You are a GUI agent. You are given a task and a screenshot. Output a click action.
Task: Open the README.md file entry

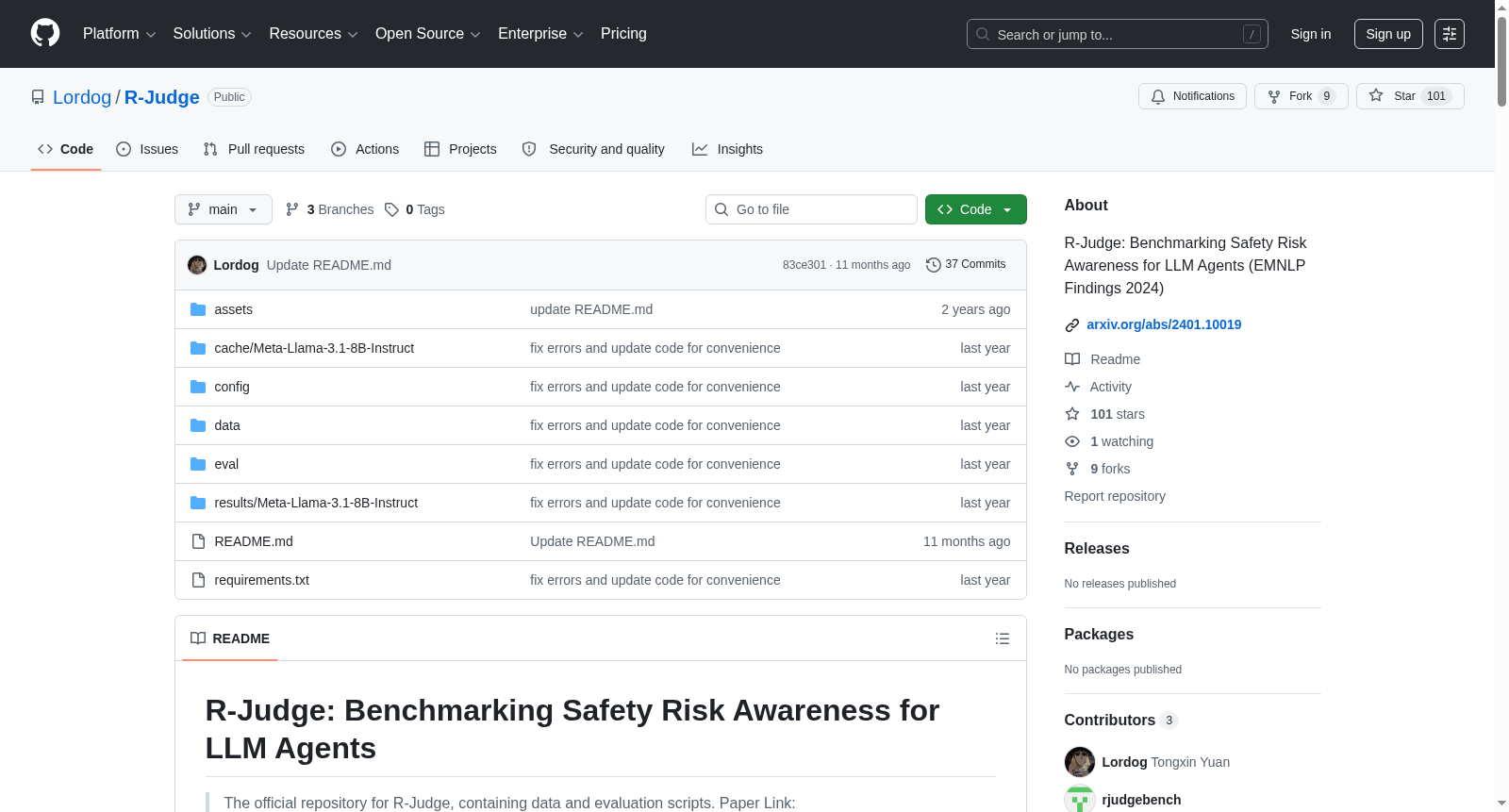(254, 541)
